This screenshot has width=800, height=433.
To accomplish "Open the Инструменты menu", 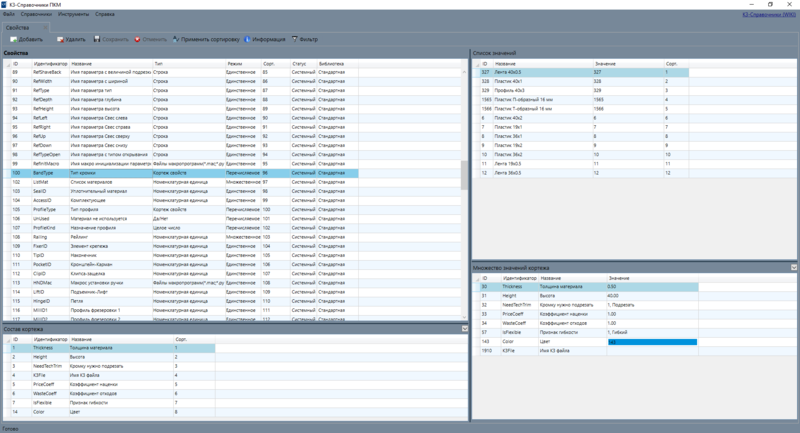I will (73, 14).
